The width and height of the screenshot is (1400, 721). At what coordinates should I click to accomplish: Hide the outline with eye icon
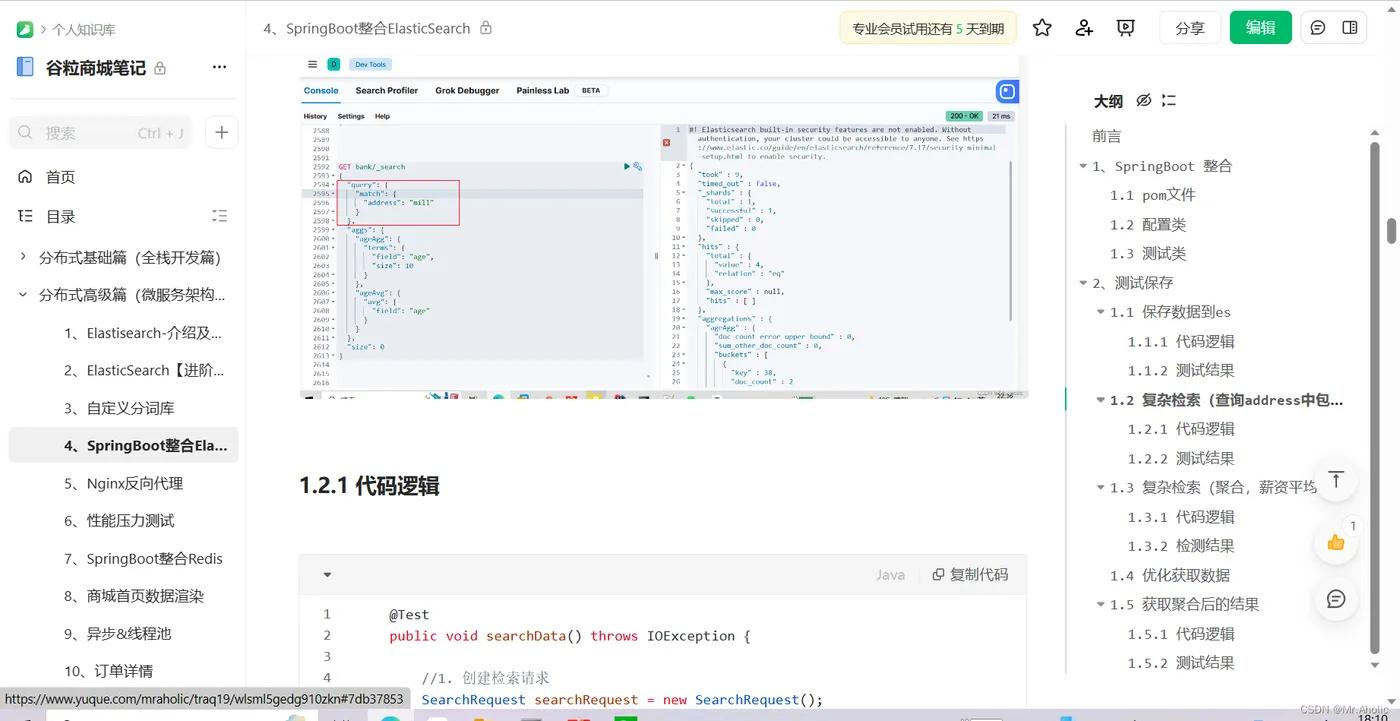(x=1144, y=101)
